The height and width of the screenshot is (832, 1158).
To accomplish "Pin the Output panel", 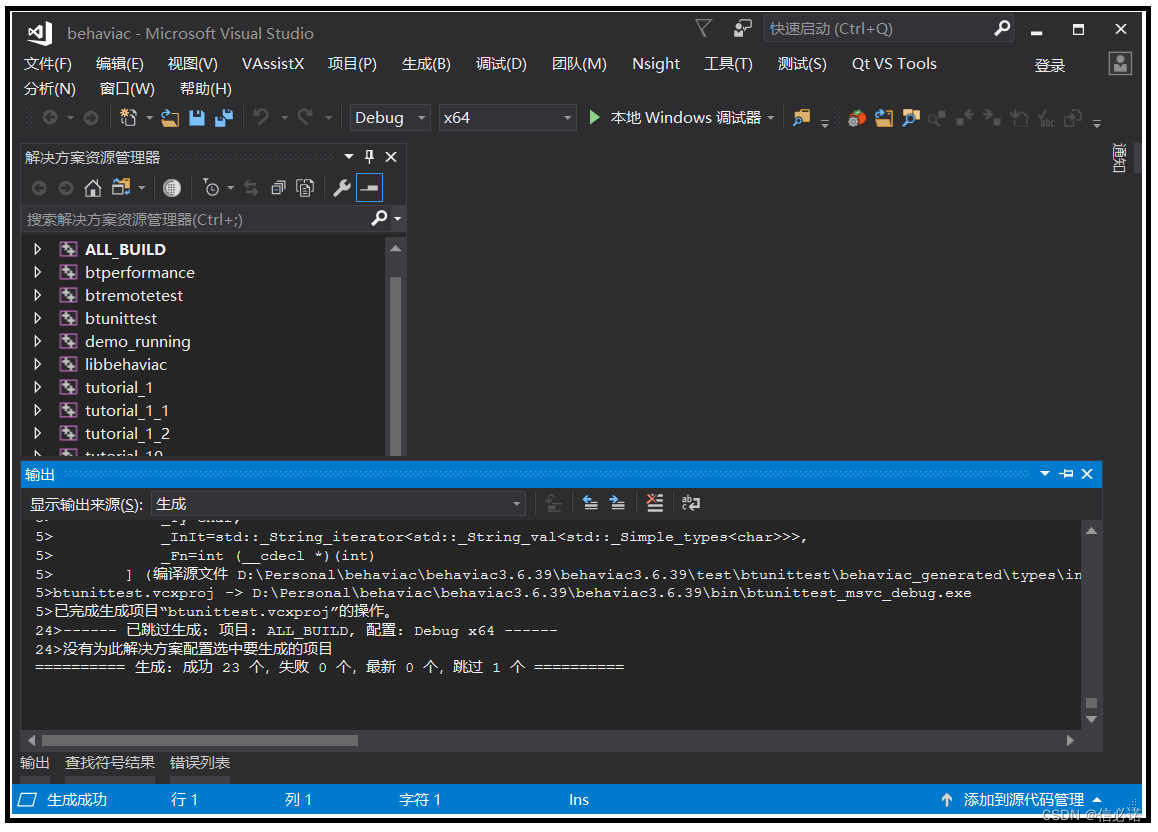I will coord(1066,474).
